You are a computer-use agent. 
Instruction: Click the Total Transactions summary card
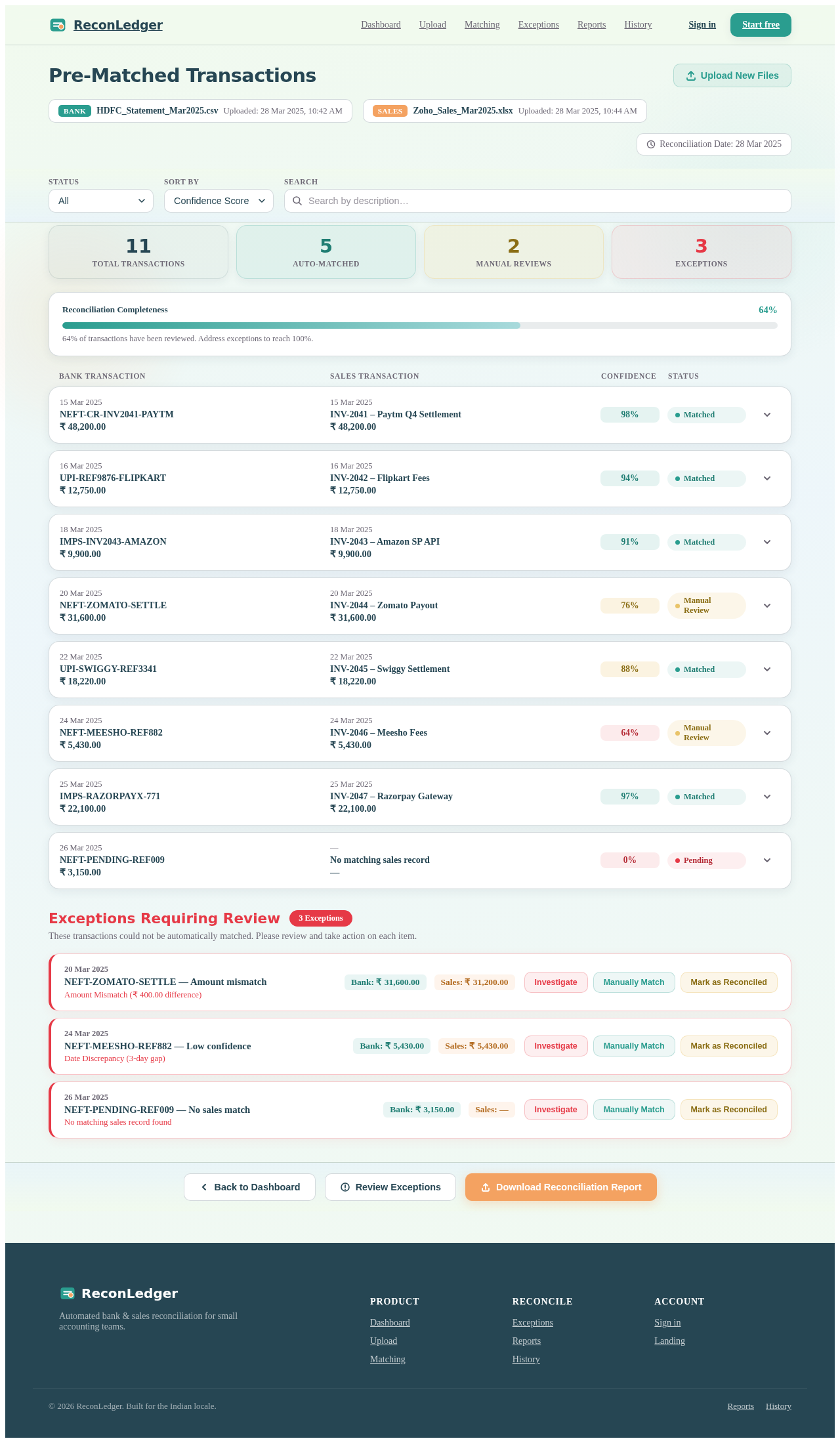pyautogui.click(x=138, y=252)
